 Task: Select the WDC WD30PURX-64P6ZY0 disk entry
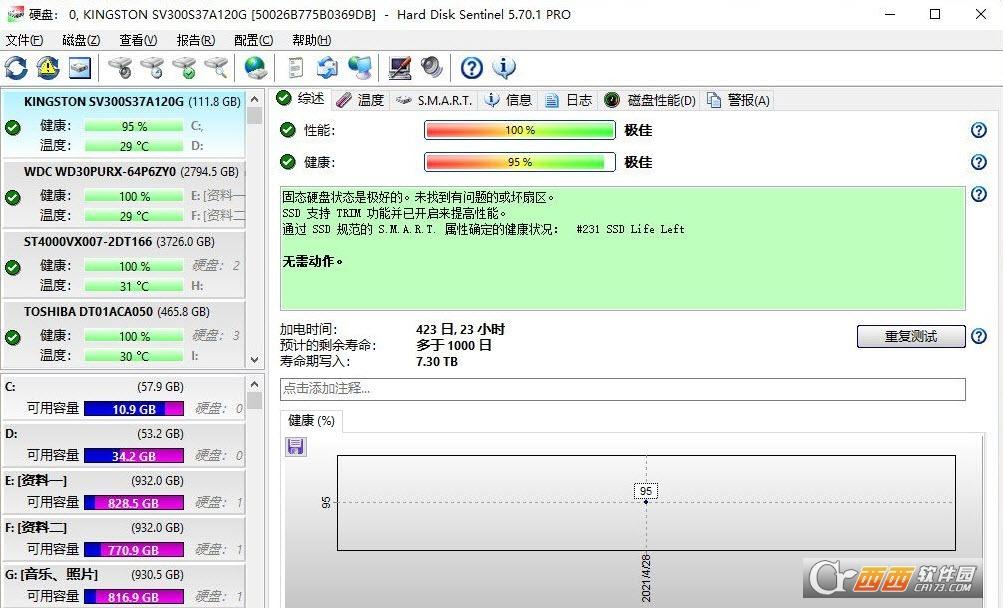[123, 194]
